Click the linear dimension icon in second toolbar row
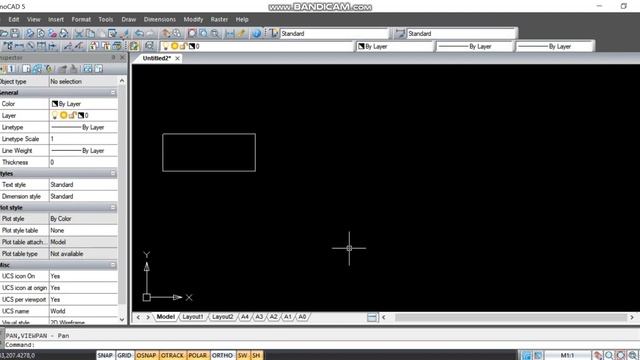 coord(19,46)
